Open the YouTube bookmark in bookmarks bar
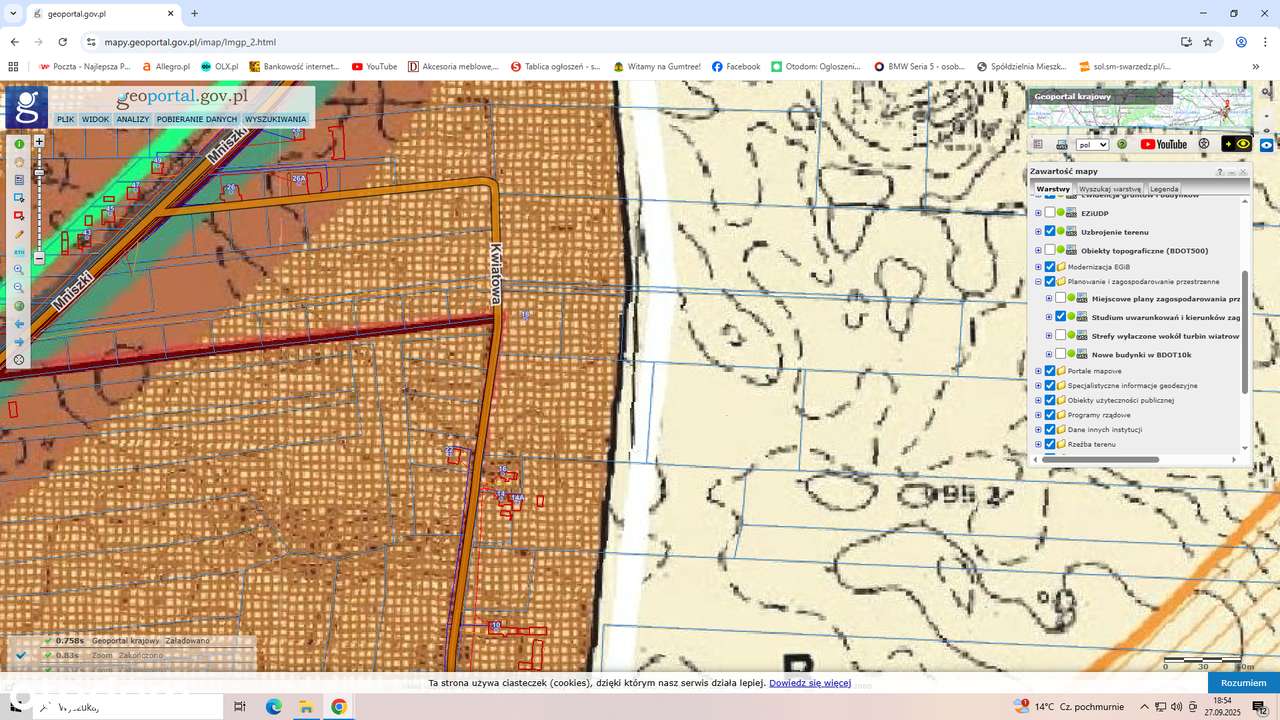Screen dimensions: 1280x720 [x=374, y=67]
